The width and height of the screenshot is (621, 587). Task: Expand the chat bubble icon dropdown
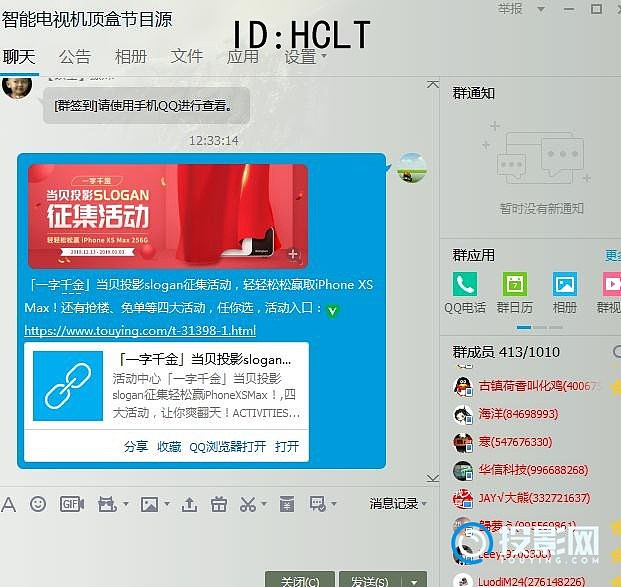334,504
